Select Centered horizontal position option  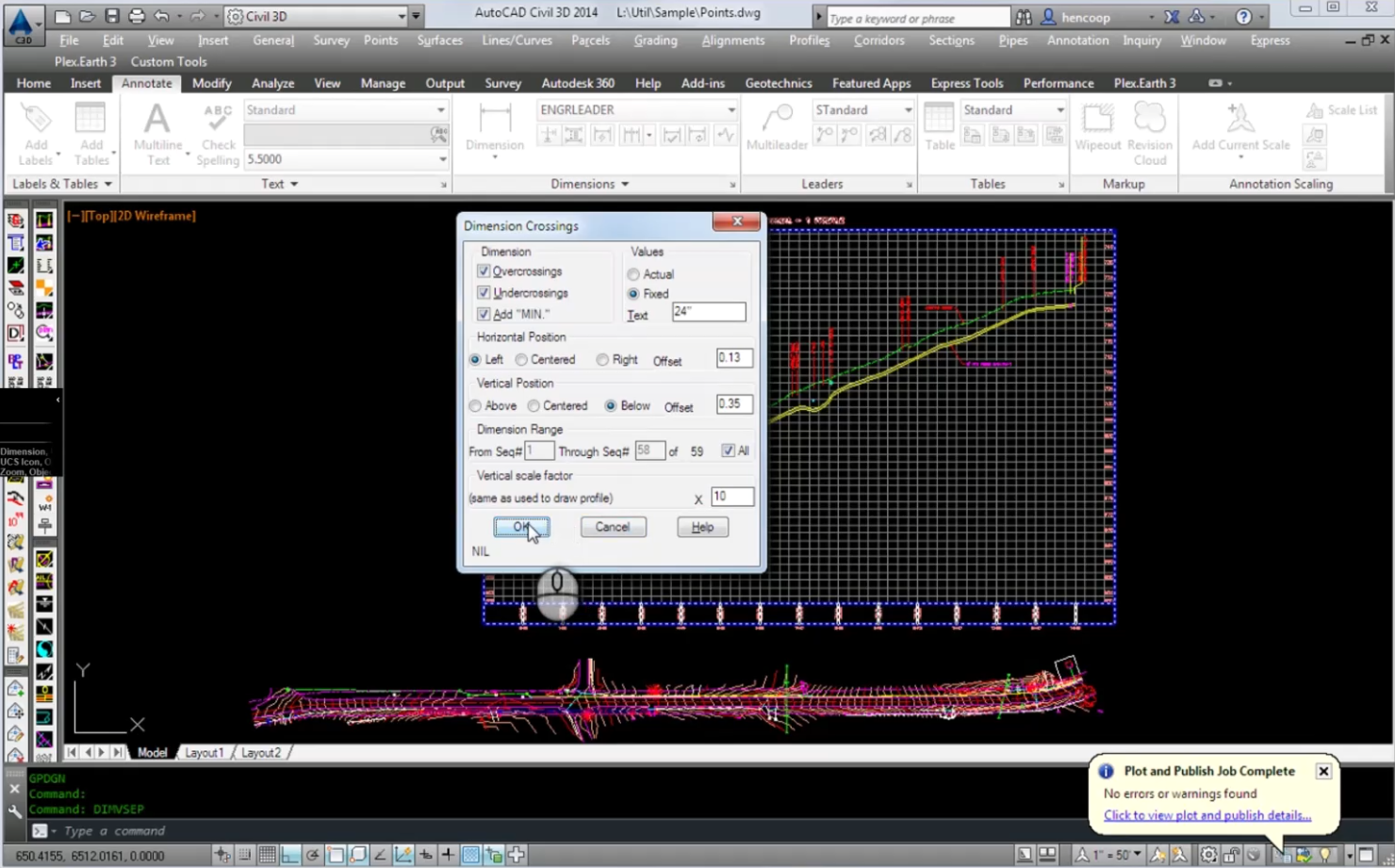(x=521, y=360)
